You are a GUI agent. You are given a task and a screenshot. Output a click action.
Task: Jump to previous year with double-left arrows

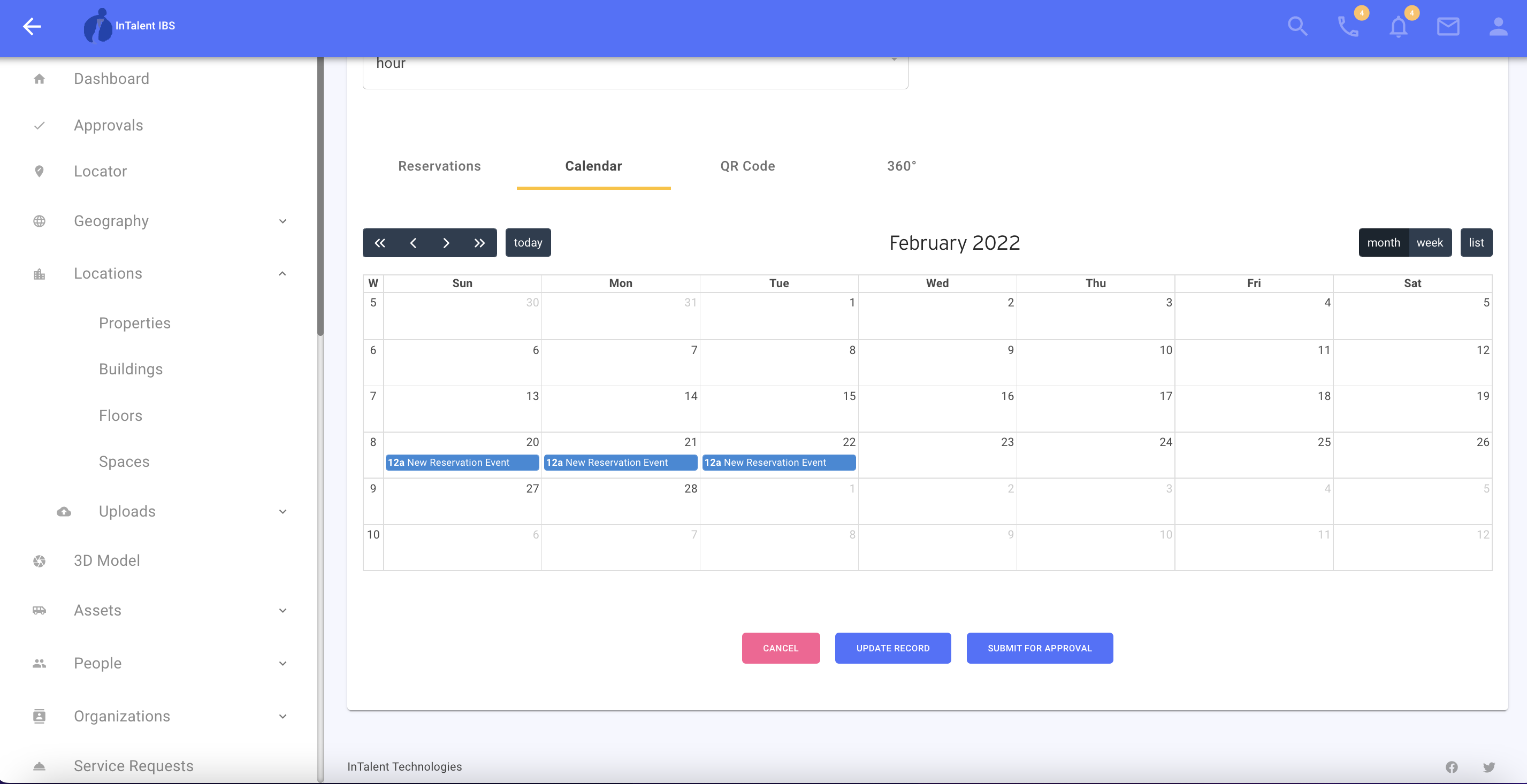coord(380,243)
